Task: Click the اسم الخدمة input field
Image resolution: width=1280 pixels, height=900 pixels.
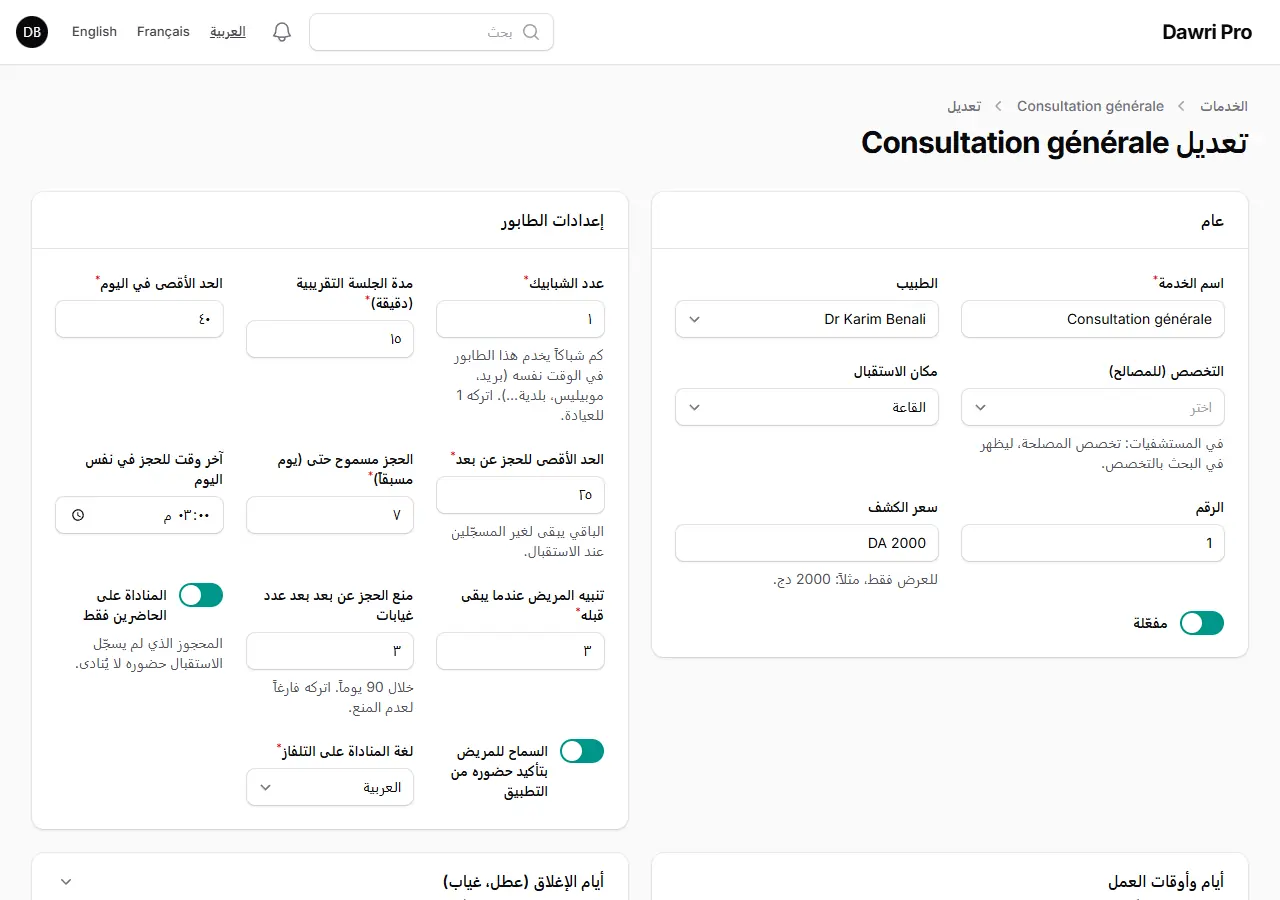Action: click(1093, 319)
